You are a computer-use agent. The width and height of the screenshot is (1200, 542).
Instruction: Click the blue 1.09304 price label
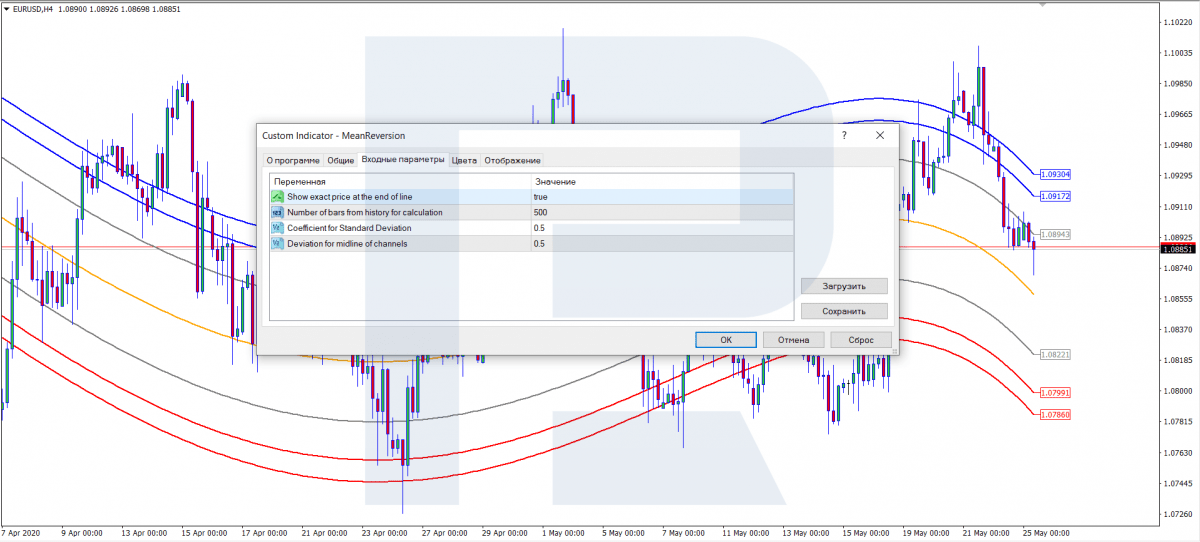tap(1055, 174)
